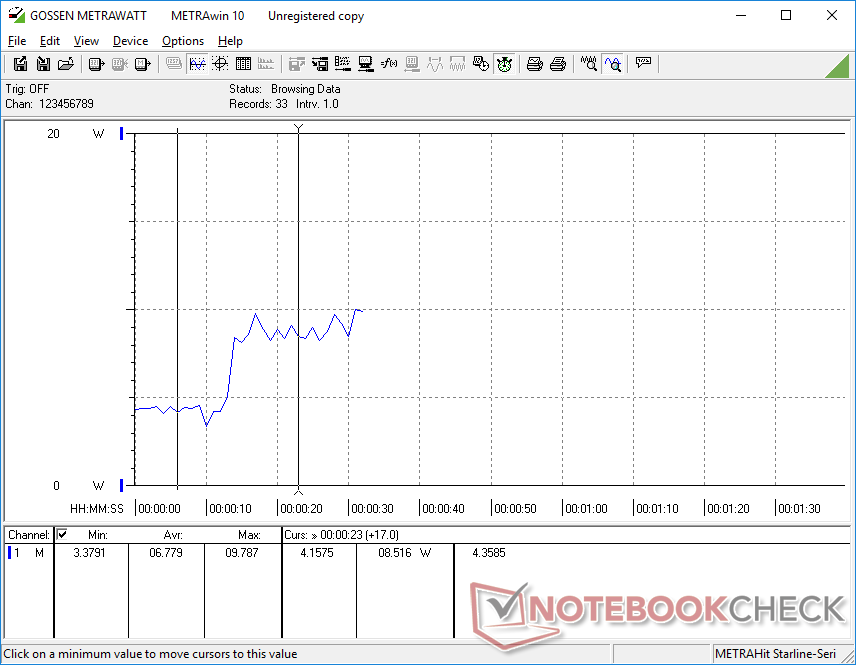Open the Options menu
The height and width of the screenshot is (665, 856).
183,41
